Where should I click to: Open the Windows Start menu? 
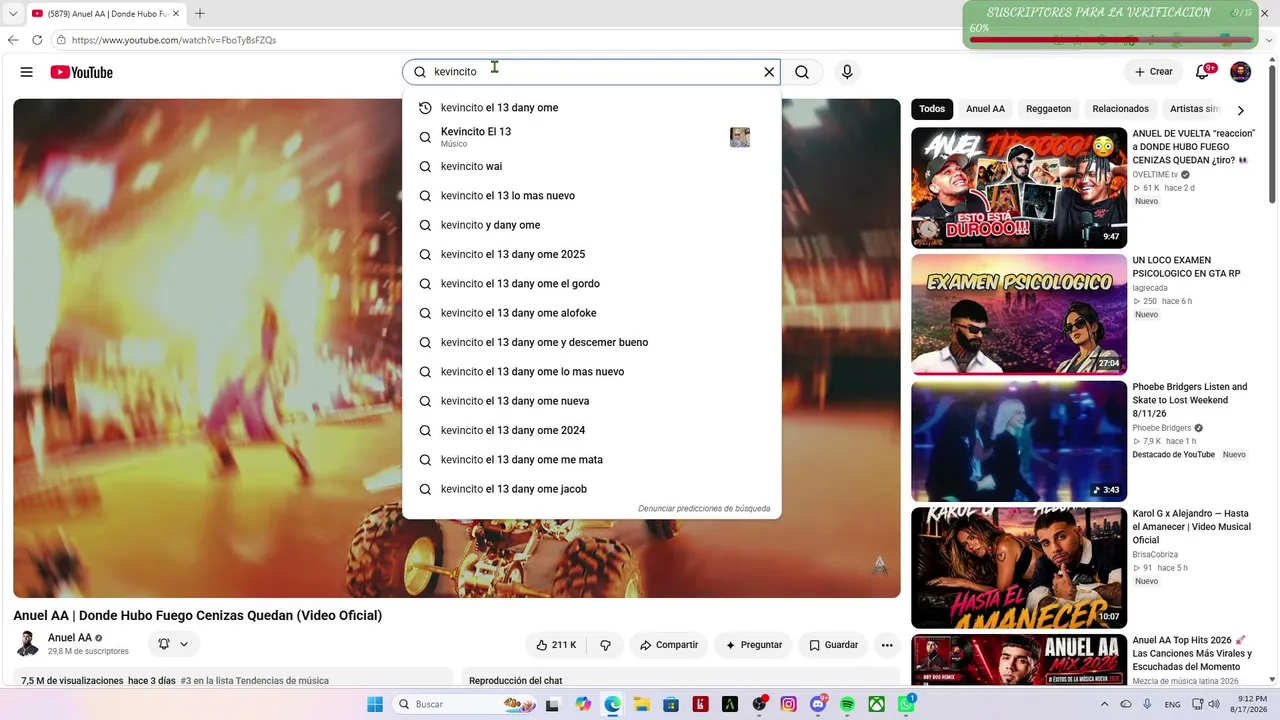click(x=375, y=704)
